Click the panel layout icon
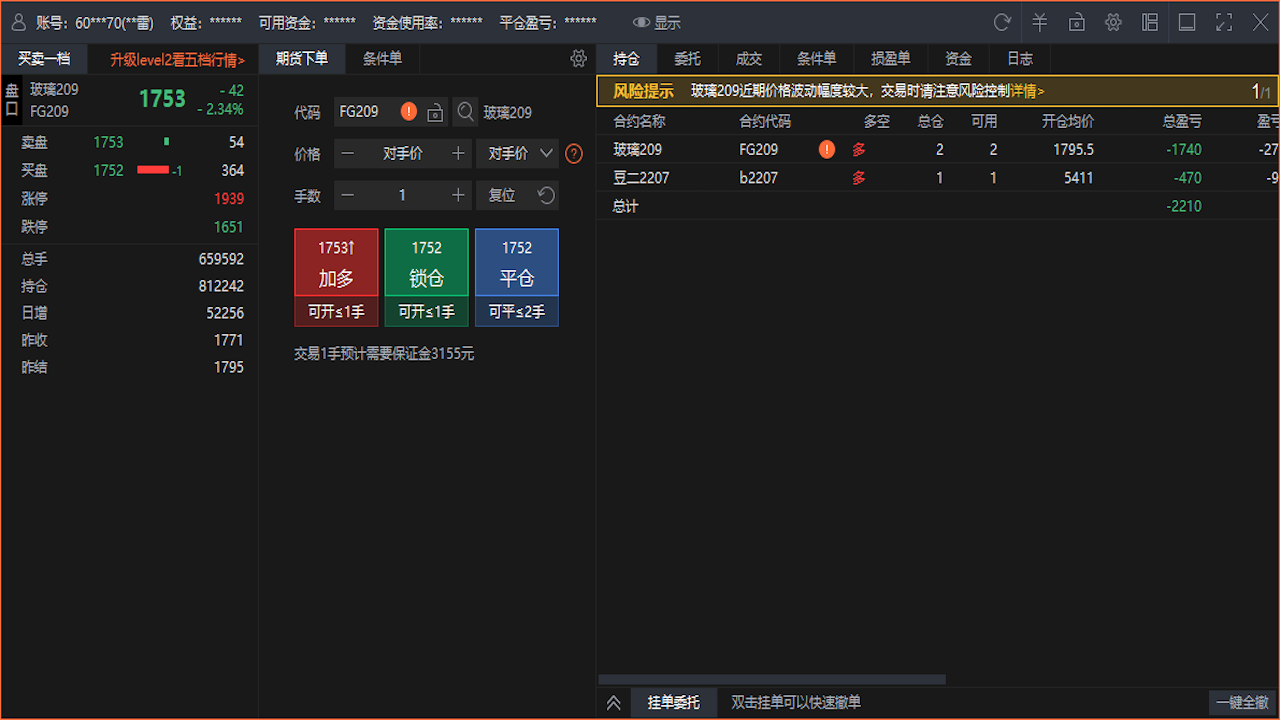The width and height of the screenshot is (1280, 720). (1150, 22)
